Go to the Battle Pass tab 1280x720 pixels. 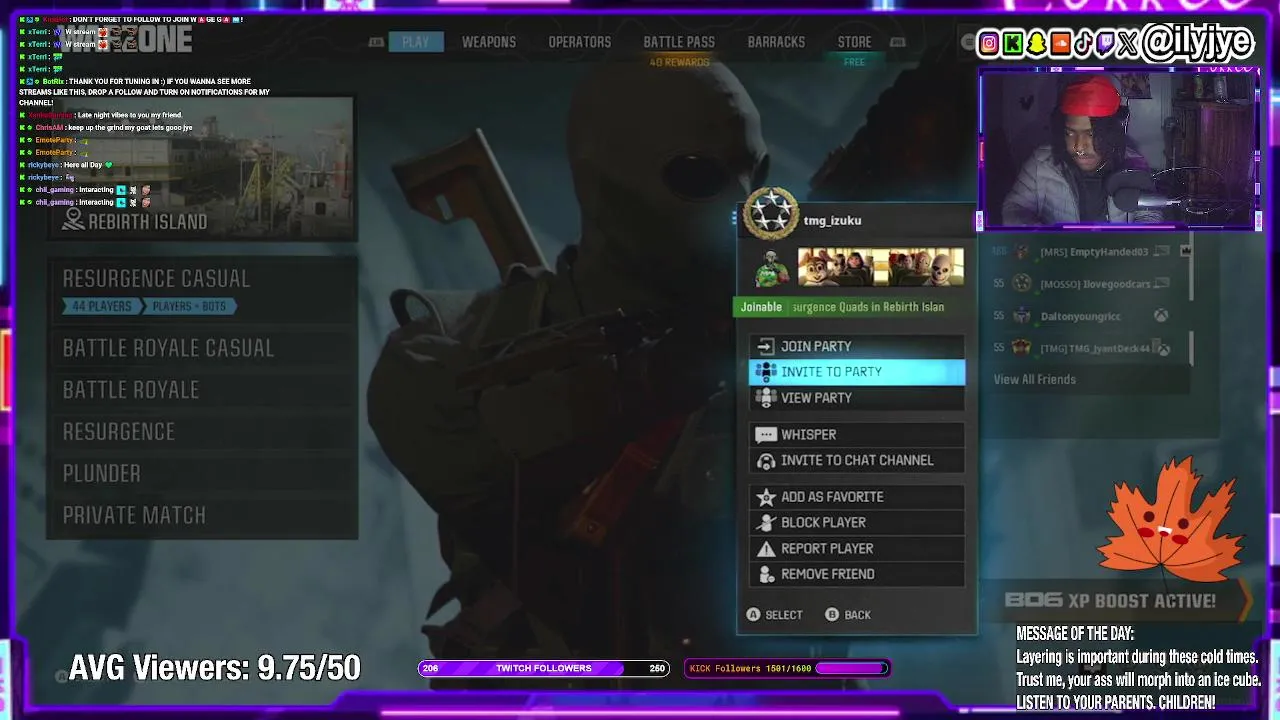click(x=679, y=42)
